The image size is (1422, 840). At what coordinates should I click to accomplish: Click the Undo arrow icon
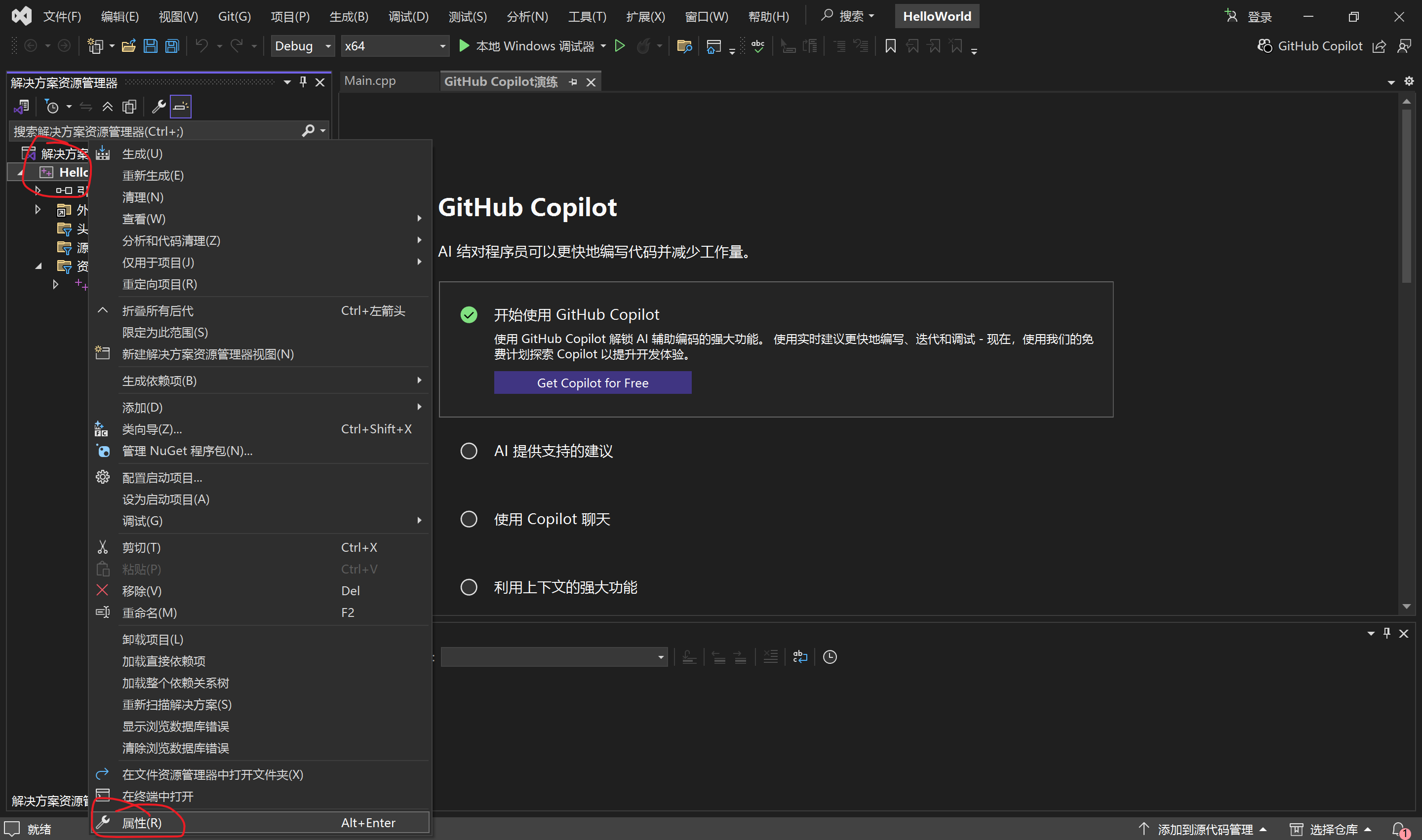click(x=201, y=46)
